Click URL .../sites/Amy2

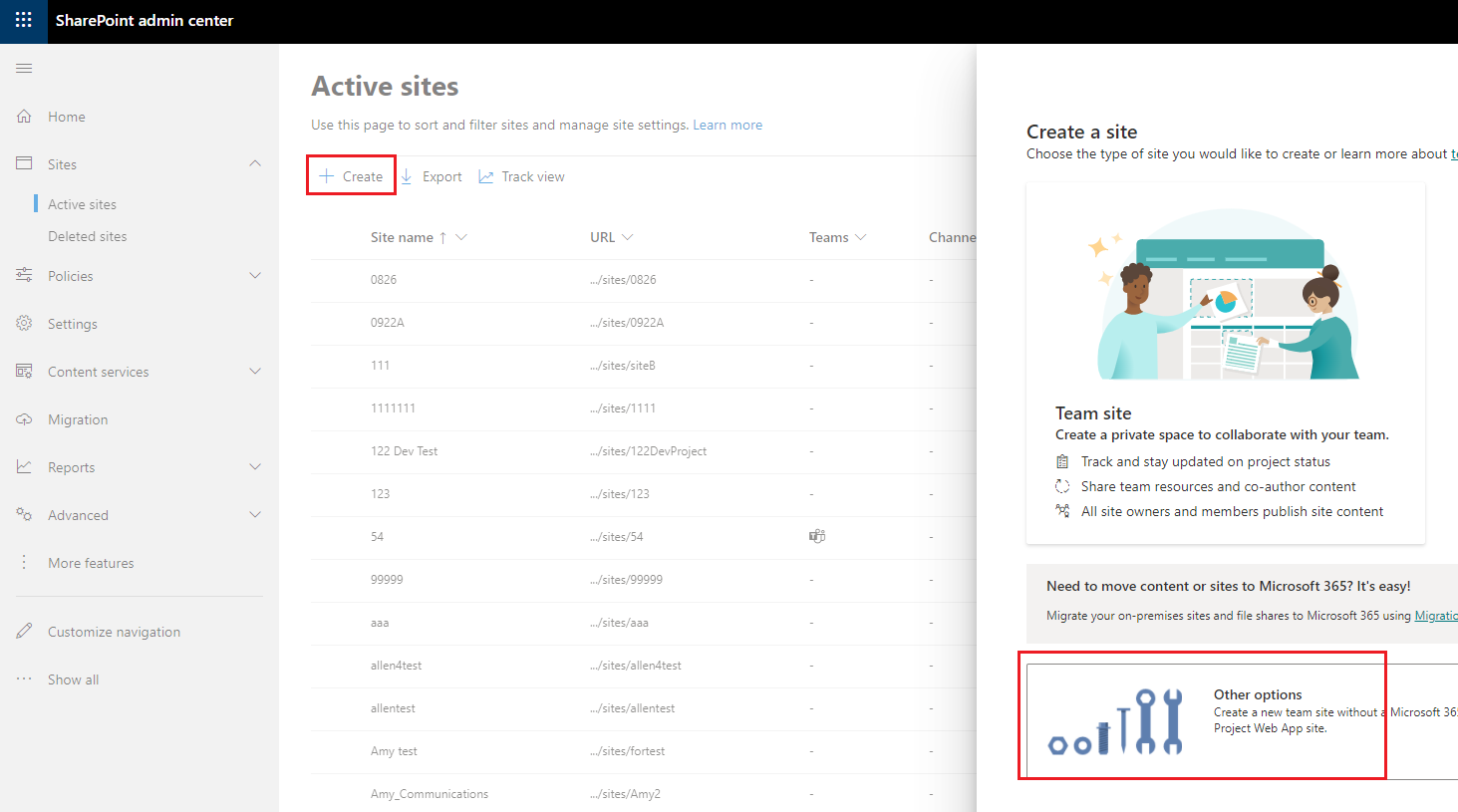(626, 794)
